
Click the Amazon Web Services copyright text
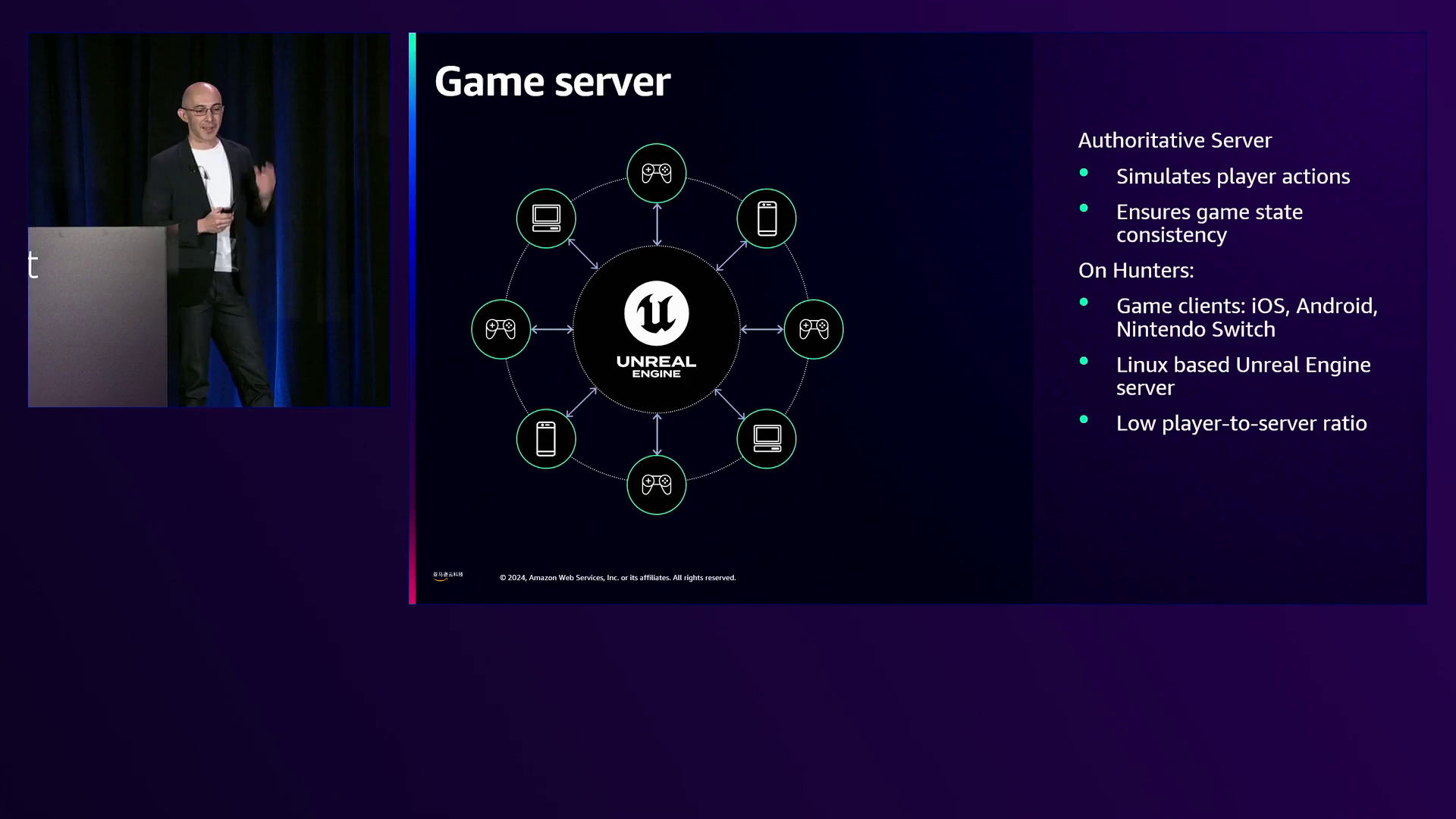pyautogui.click(x=617, y=578)
